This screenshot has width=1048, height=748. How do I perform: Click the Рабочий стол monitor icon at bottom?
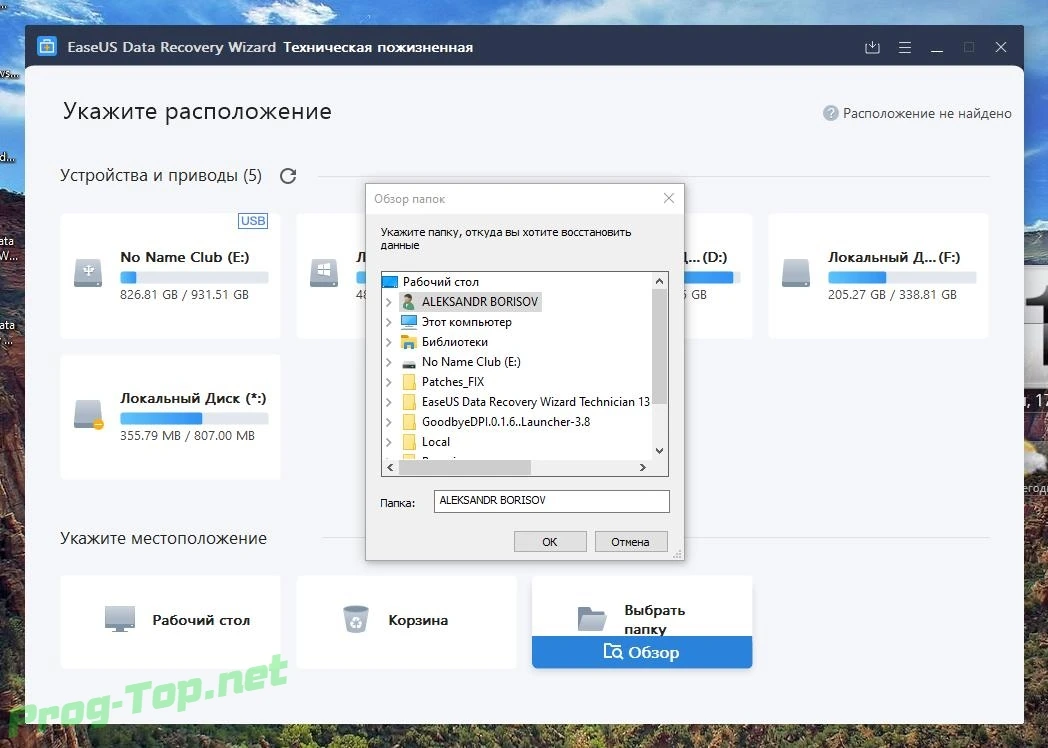tap(120, 619)
